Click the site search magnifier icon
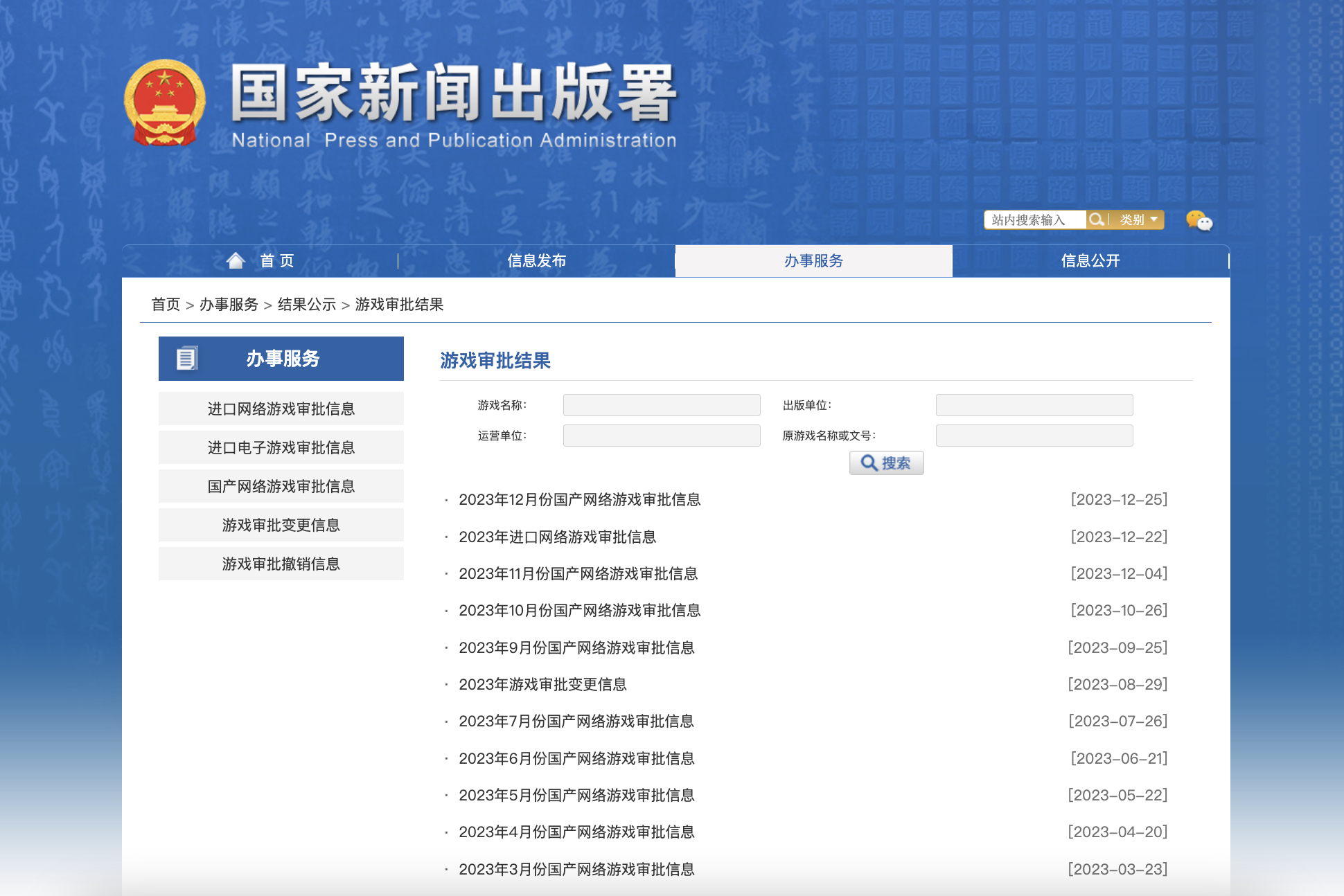 [x=1097, y=219]
